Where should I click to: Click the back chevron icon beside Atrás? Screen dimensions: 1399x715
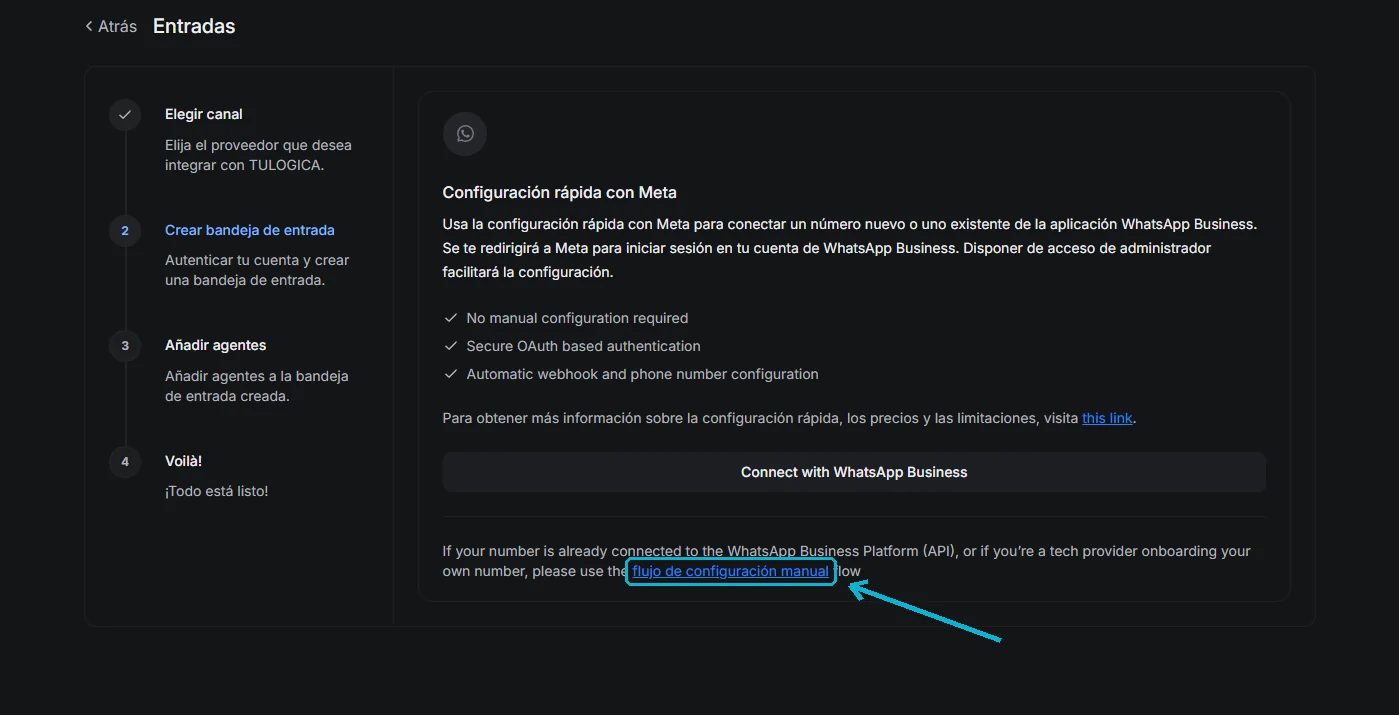pos(89,27)
